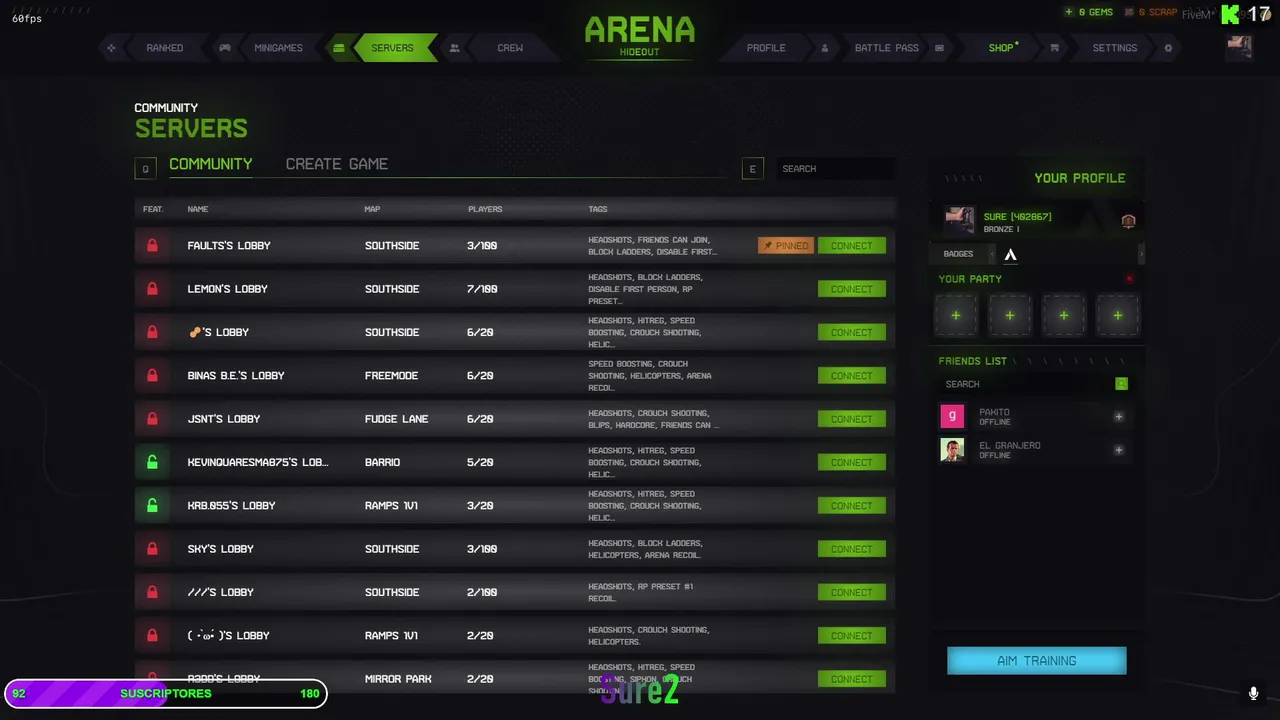Open the Shop nav tab
Image resolution: width=1280 pixels, height=720 pixels.
1002,48
